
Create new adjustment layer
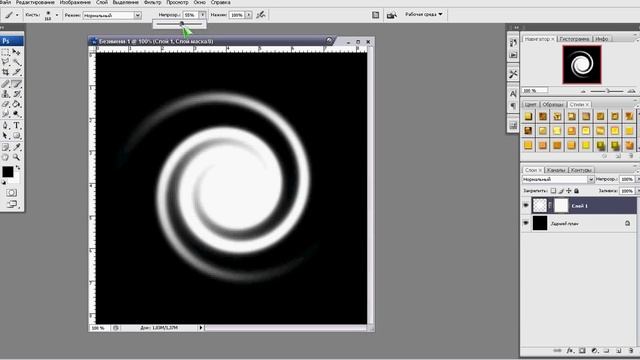click(x=595, y=351)
